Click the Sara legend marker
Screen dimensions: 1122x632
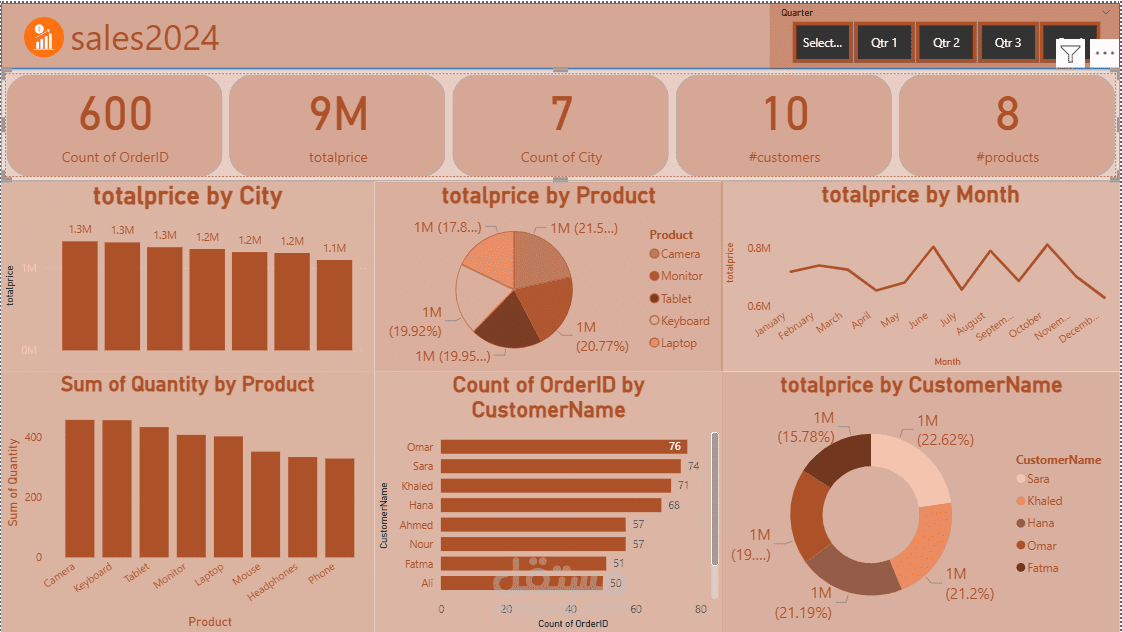tap(1020, 479)
